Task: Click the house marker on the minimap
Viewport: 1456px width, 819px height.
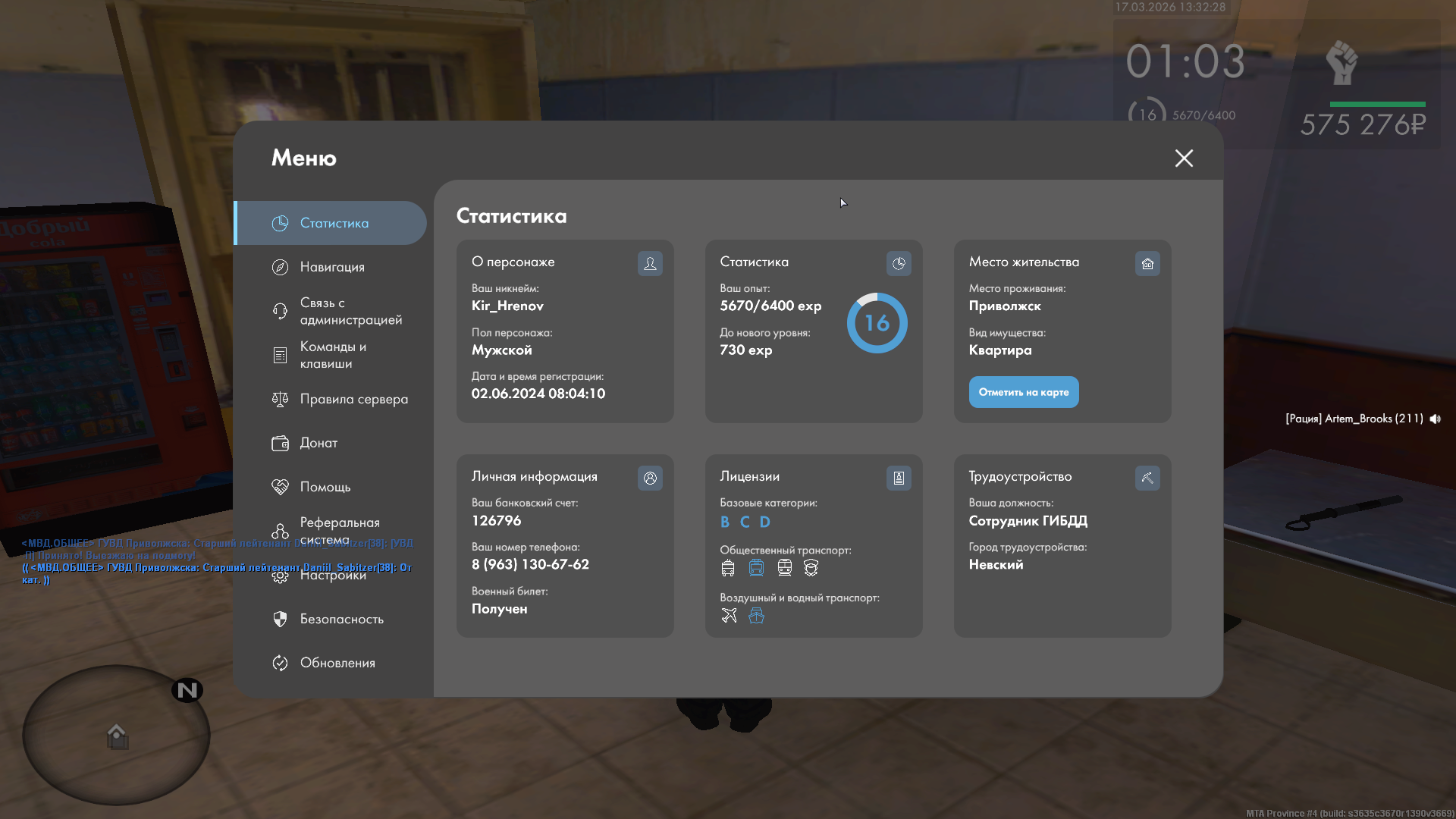Action: coord(117,736)
